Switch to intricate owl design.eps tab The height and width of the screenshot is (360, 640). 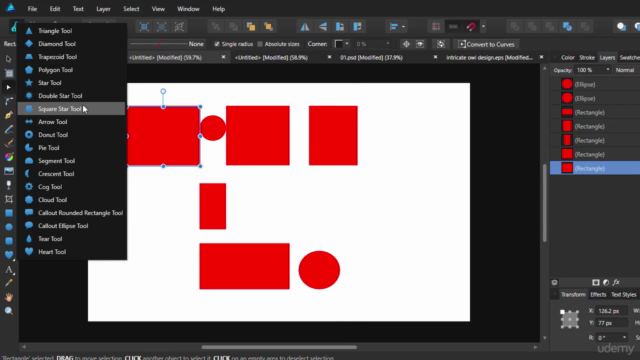pyautogui.click(x=489, y=58)
